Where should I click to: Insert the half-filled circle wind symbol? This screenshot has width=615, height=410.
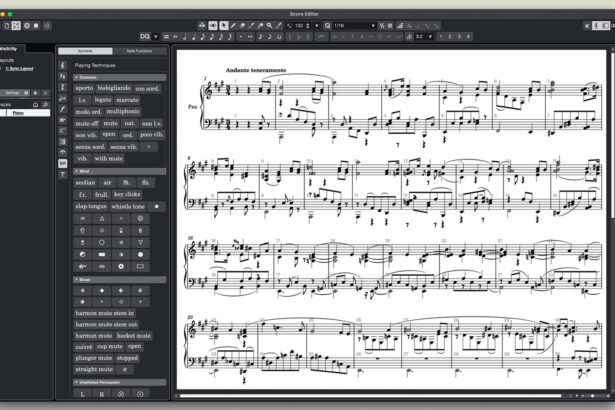tap(83, 255)
